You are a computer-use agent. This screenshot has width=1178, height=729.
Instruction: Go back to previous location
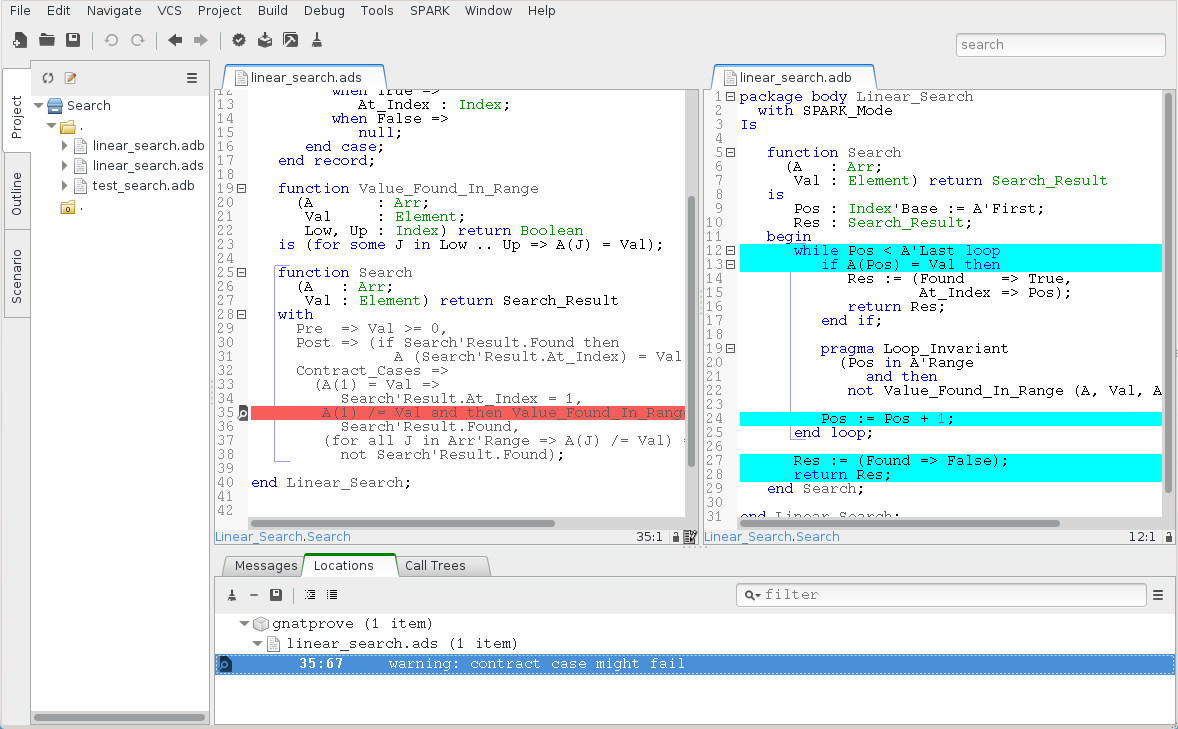click(175, 40)
